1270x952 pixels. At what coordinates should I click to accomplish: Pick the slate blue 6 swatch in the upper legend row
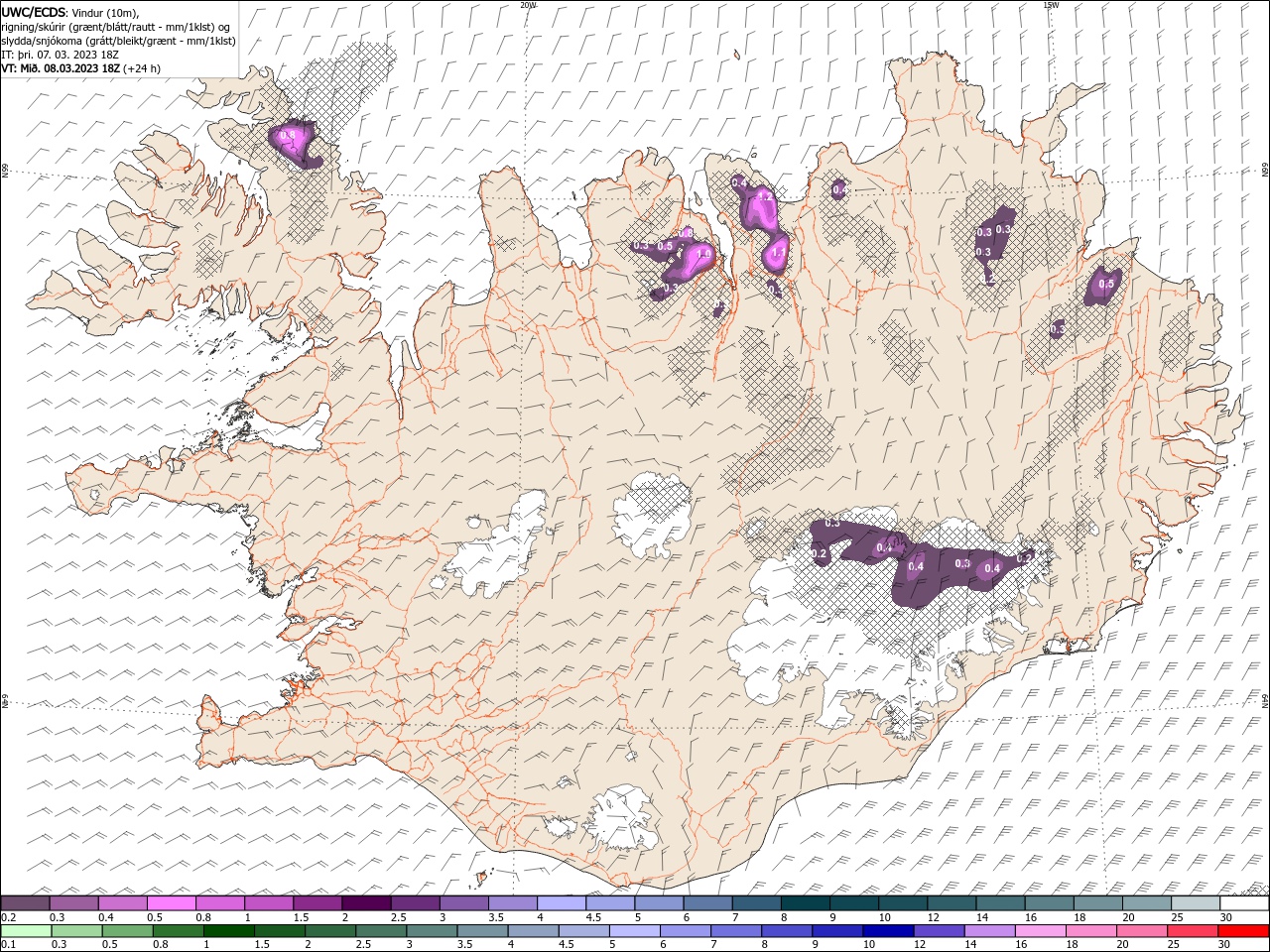coord(706,902)
